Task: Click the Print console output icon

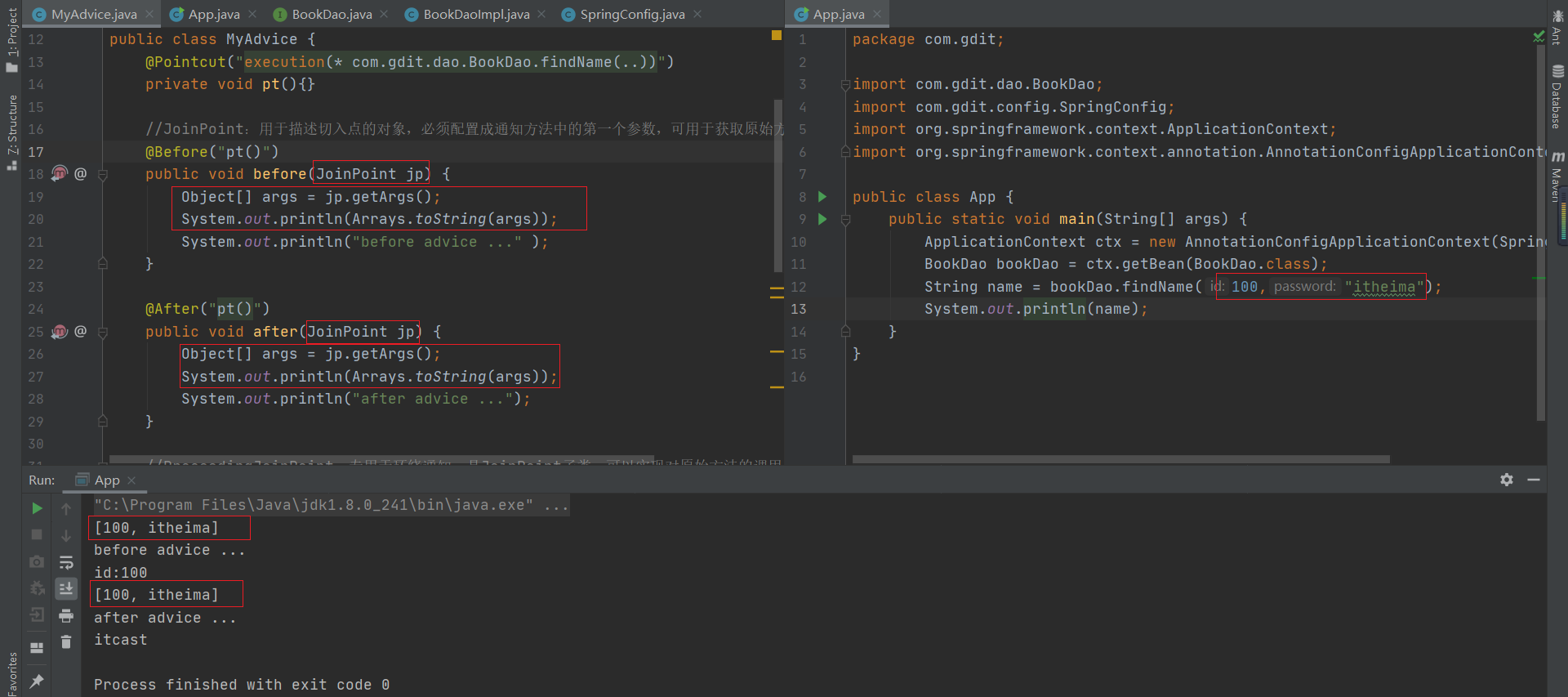Action: click(x=66, y=615)
